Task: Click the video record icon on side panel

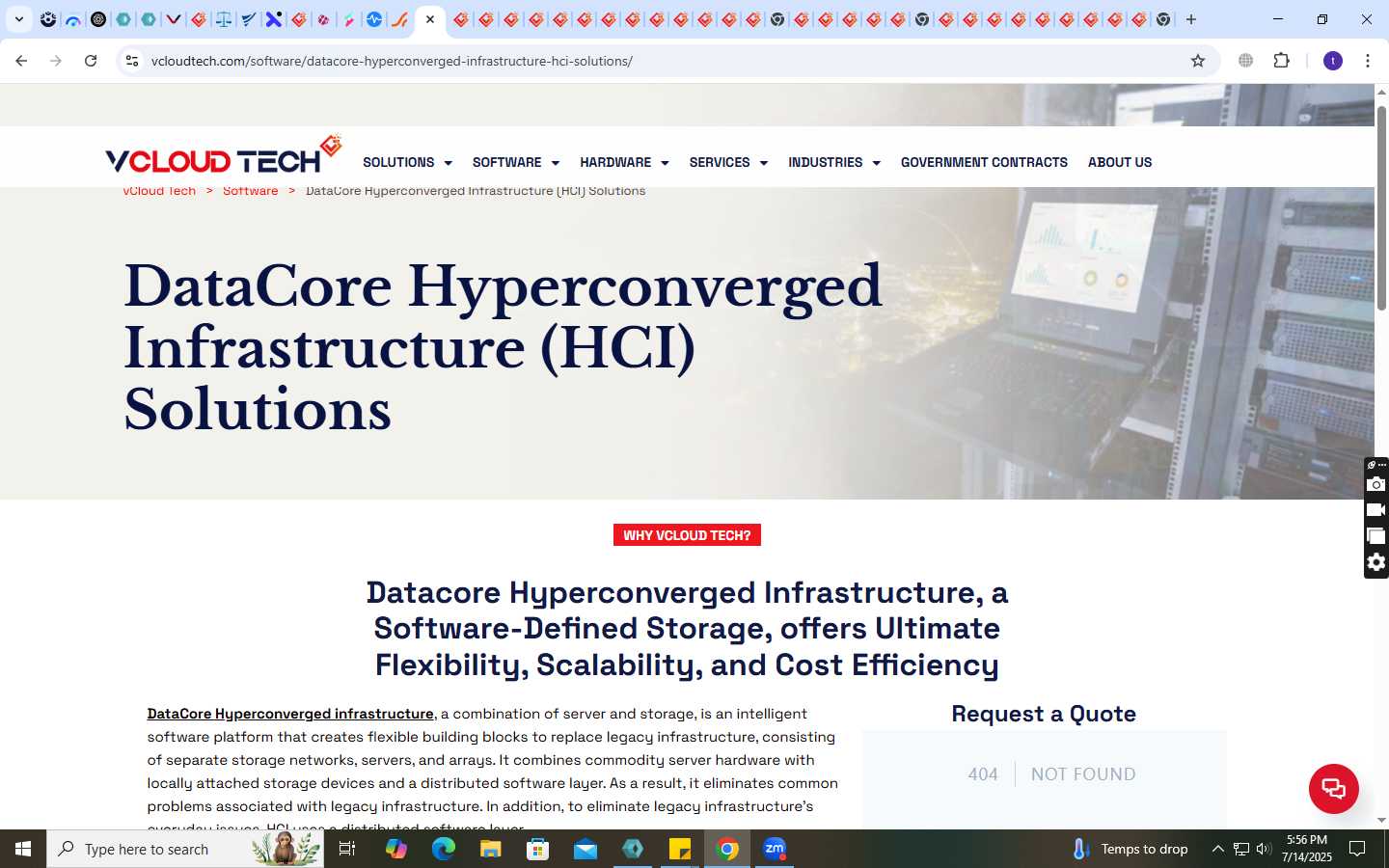Action: point(1376,510)
